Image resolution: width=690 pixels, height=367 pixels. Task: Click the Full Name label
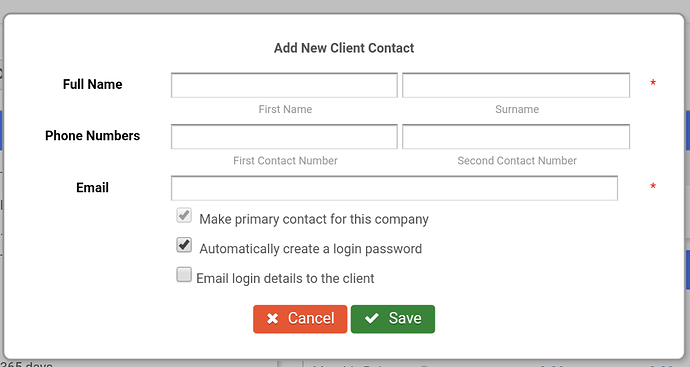click(92, 84)
